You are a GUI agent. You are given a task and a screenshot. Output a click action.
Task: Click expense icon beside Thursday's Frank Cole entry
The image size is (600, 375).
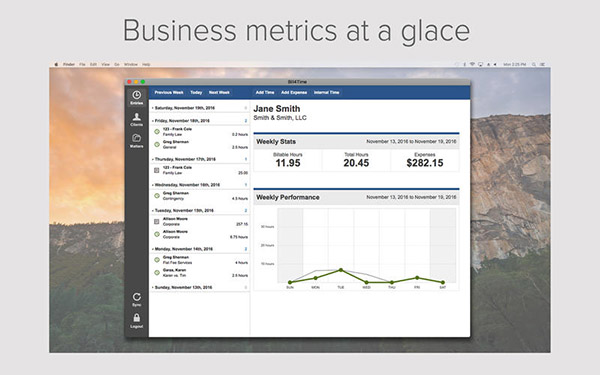157,170
